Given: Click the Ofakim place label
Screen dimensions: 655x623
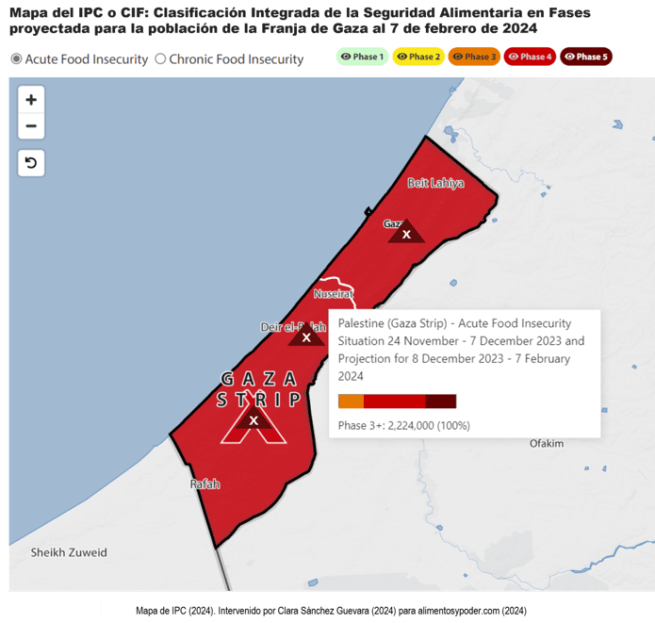Looking at the screenshot, I should pyautogui.click(x=546, y=443).
